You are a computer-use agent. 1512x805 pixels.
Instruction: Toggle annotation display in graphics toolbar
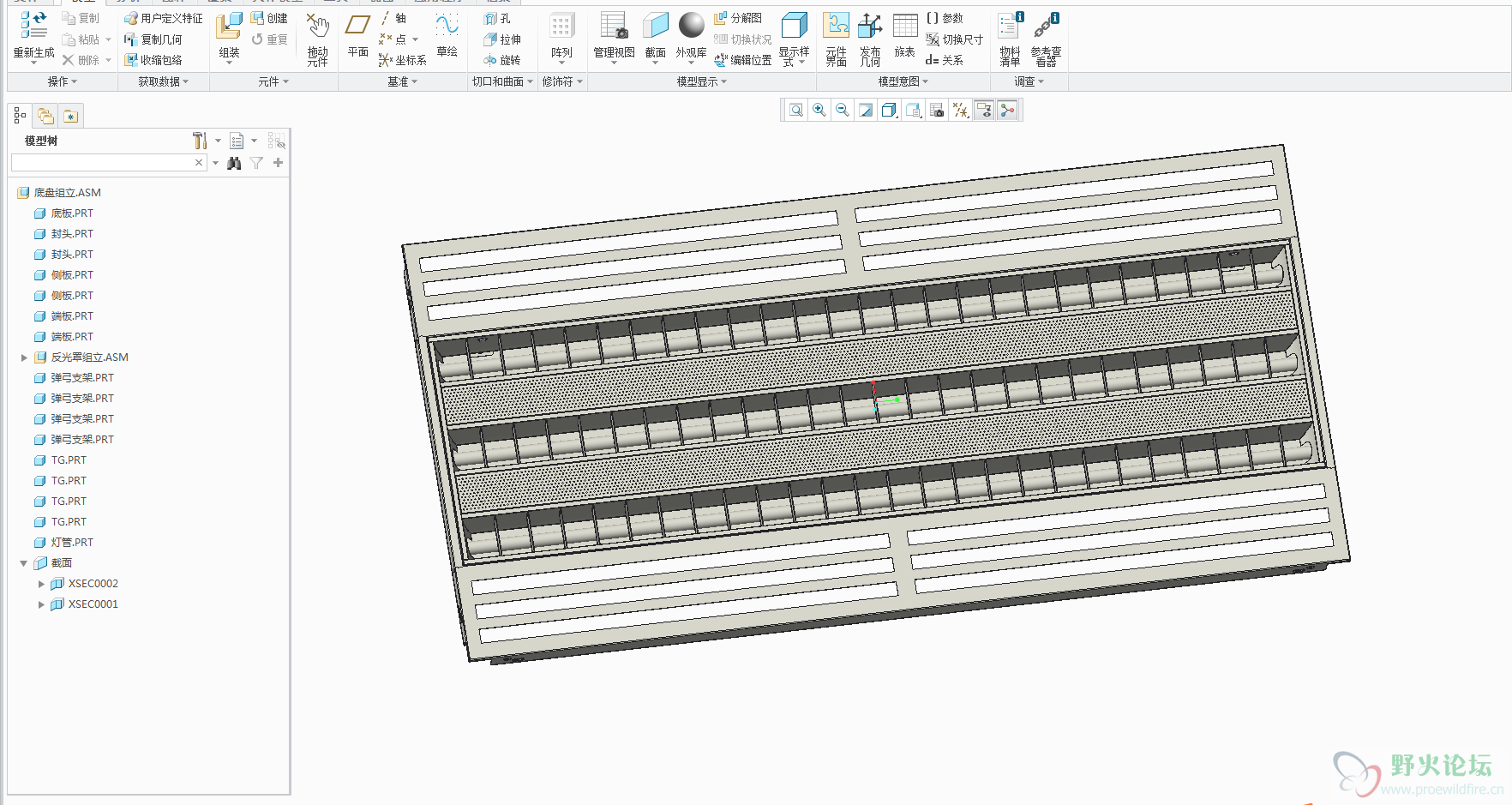click(x=984, y=110)
